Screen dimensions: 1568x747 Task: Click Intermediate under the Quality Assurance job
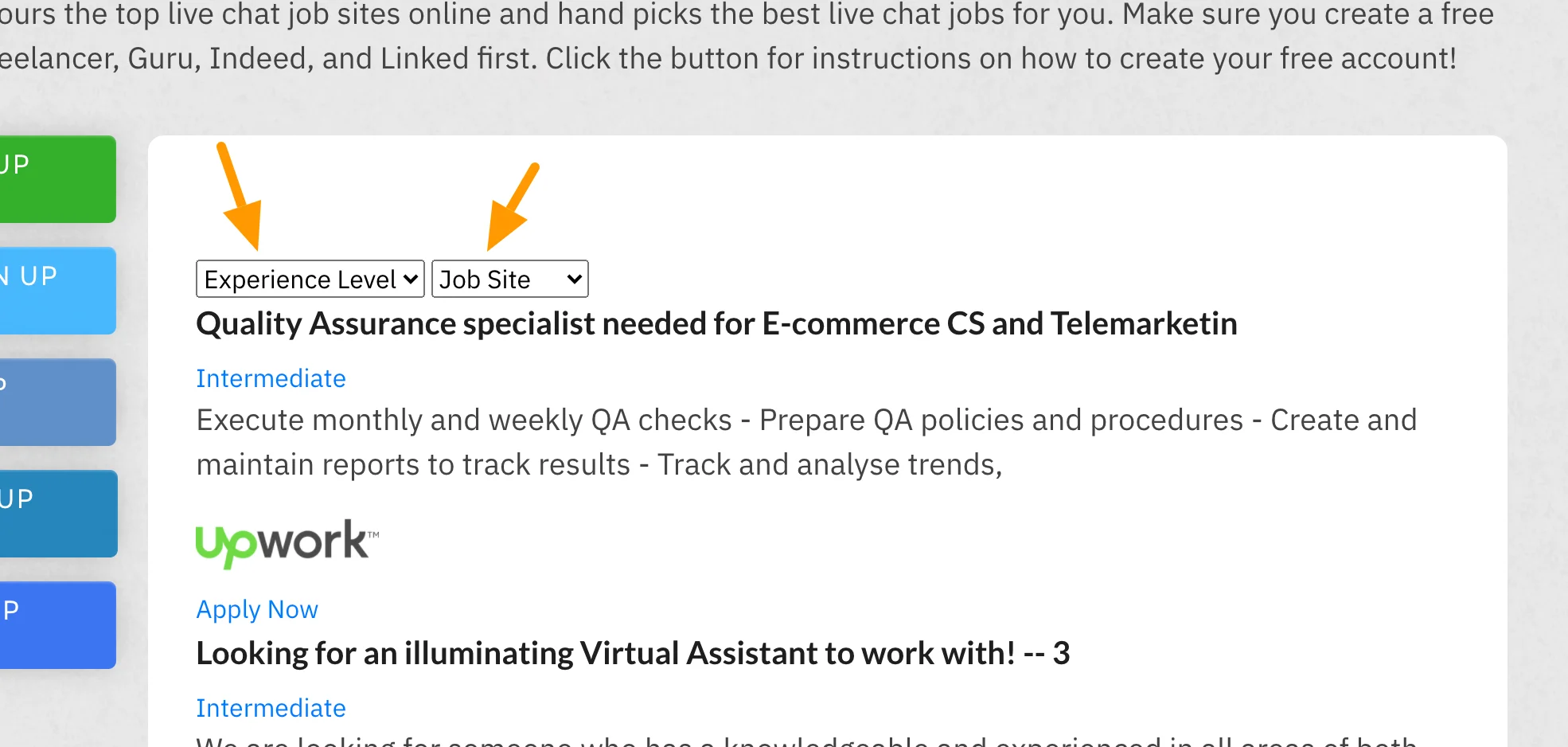[x=271, y=378]
